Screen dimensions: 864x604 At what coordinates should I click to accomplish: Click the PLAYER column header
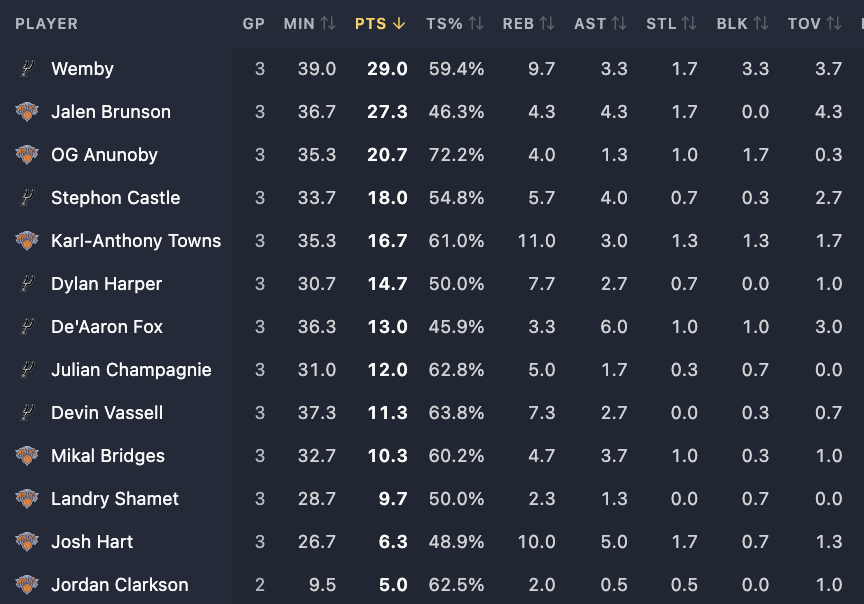click(x=46, y=24)
